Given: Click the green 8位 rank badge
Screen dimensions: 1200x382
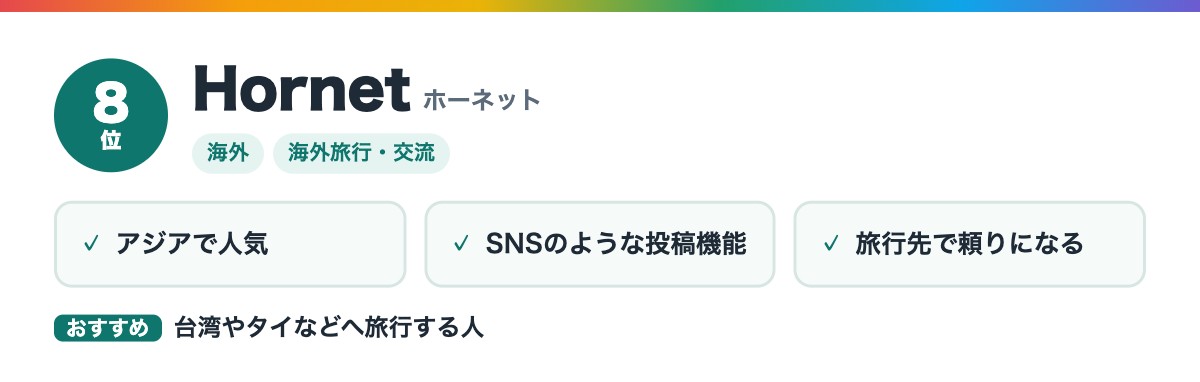Looking at the screenshot, I should point(111,115).
